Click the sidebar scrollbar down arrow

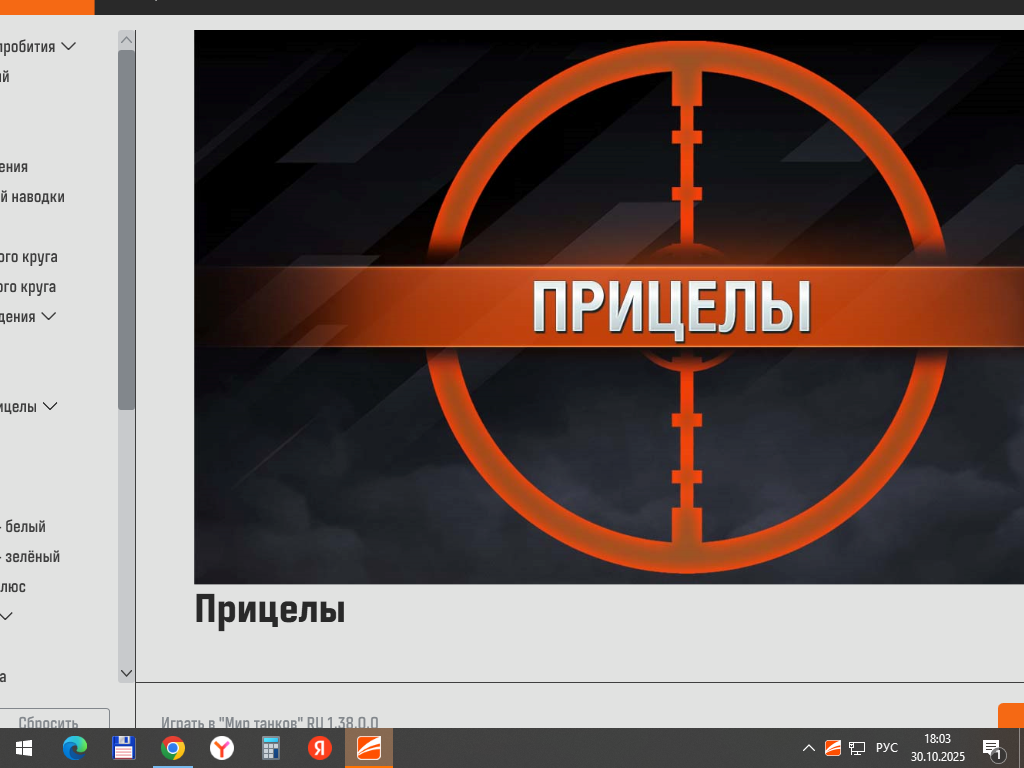(126, 673)
